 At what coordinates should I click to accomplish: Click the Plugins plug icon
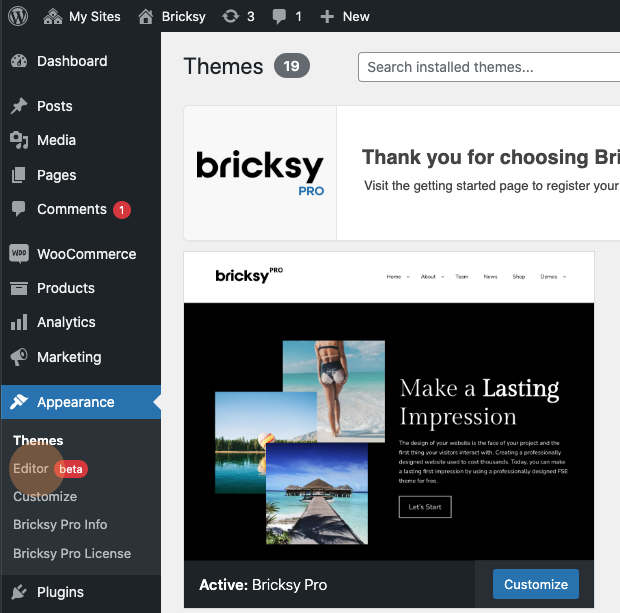[19, 592]
